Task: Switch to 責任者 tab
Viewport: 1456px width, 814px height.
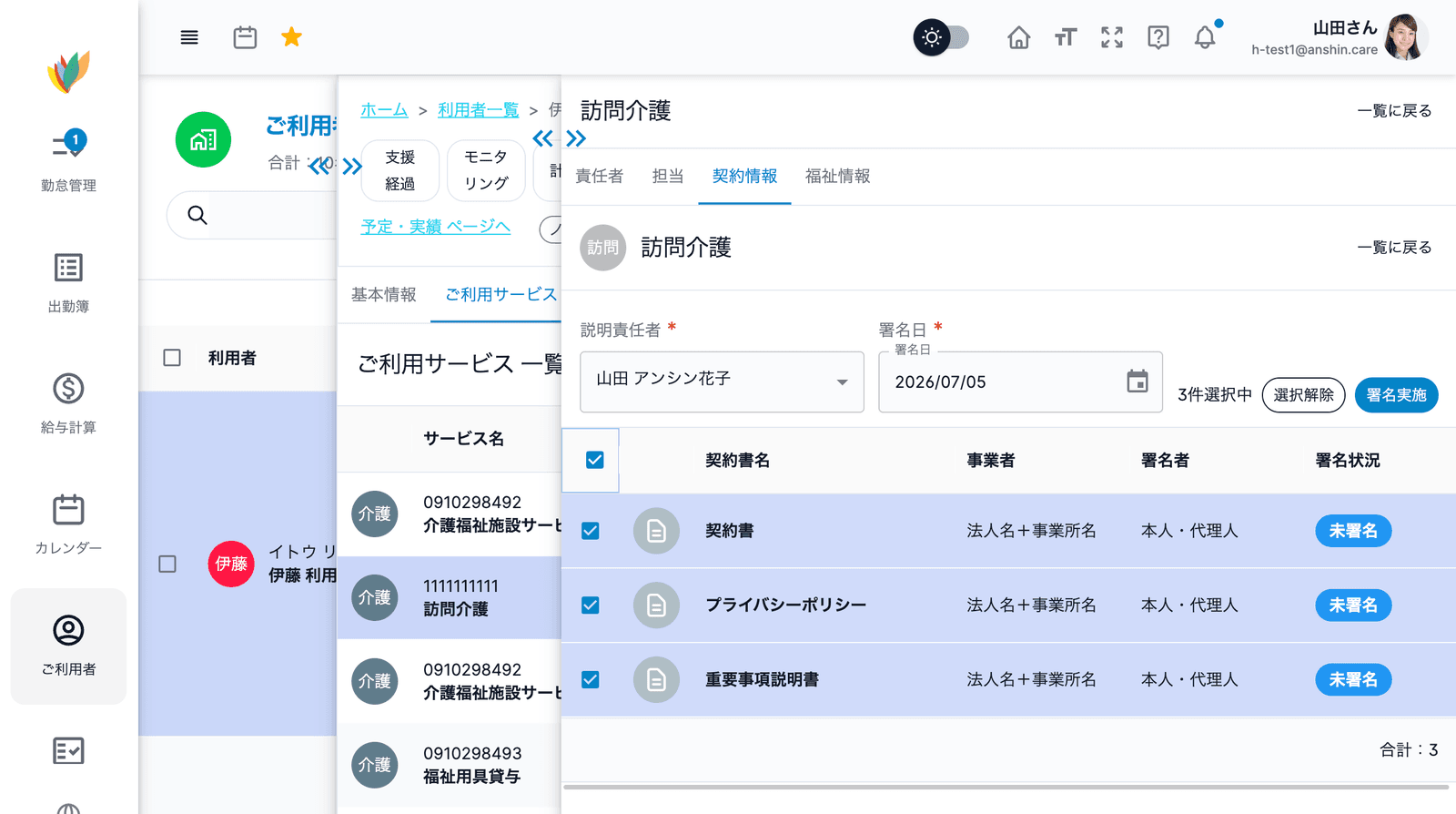Action: pos(600,176)
